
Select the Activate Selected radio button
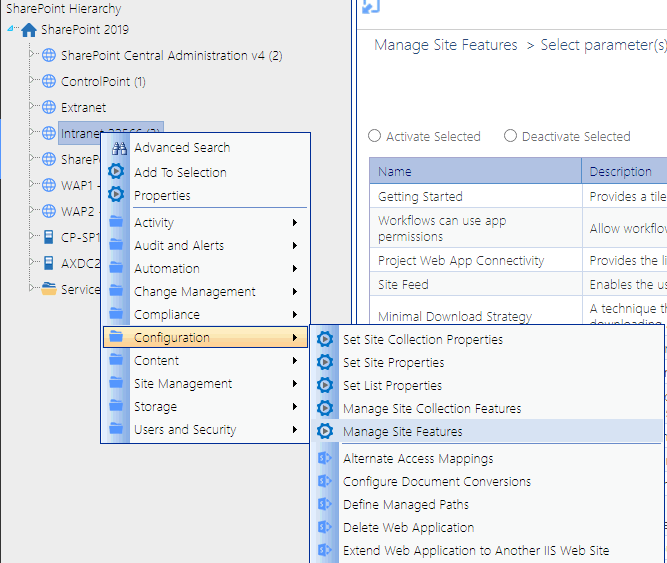pos(375,136)
